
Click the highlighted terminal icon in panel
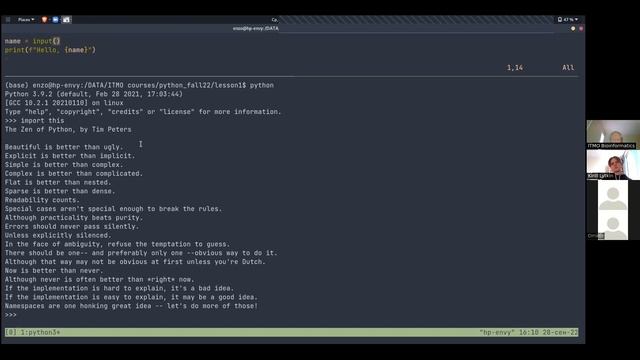coord(66,20)
